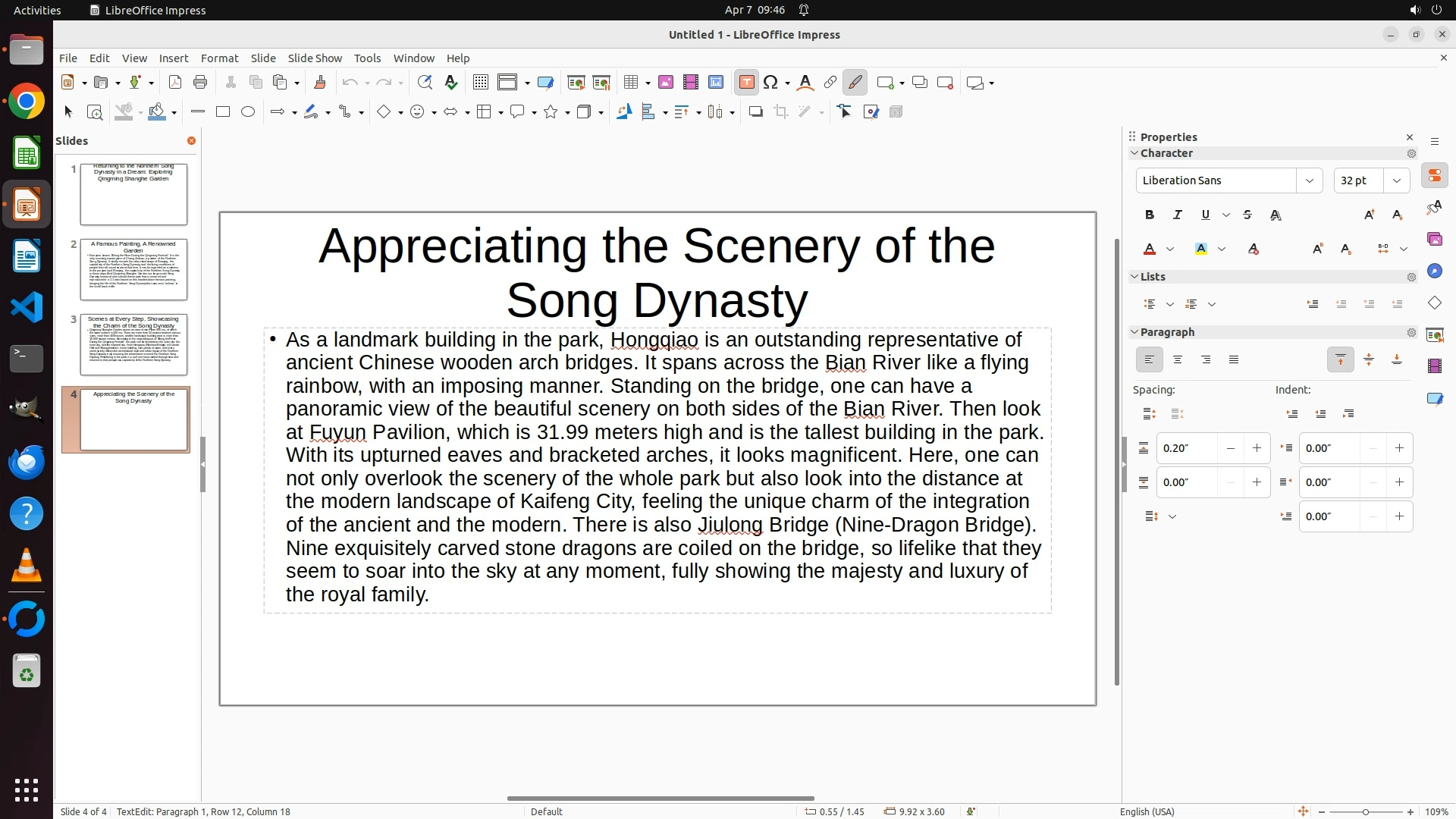
Task: Toggle Italic formatting in the sidebar
Action: point(1178,215)
